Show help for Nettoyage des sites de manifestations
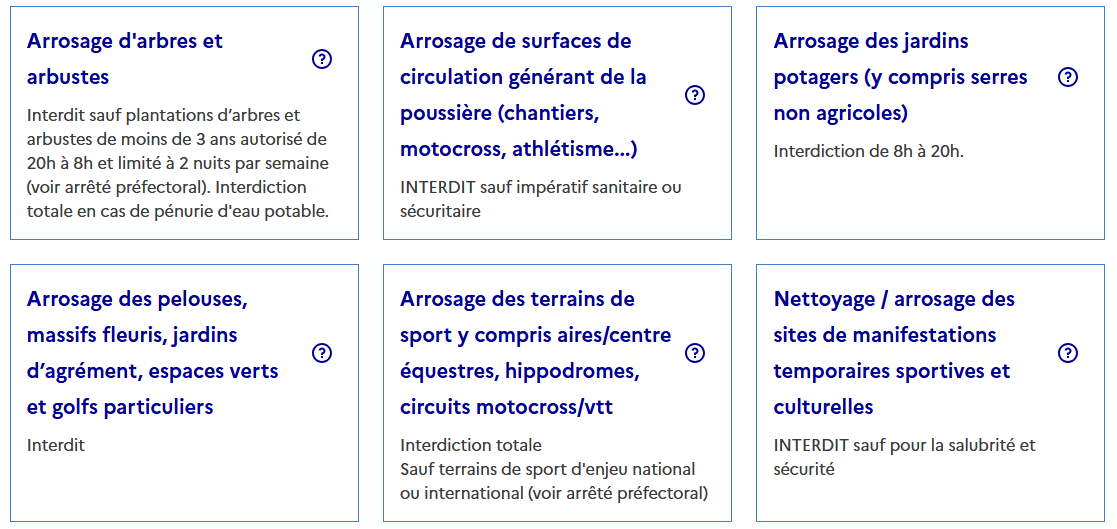1117x529 pixels. point(1068,353)
